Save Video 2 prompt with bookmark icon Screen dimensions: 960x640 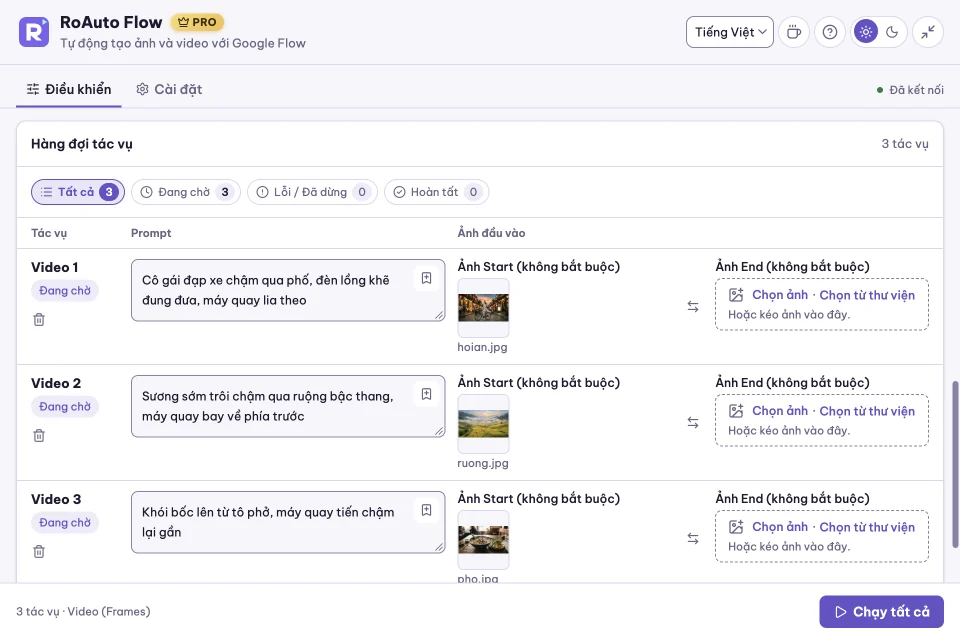pos(427,394)
